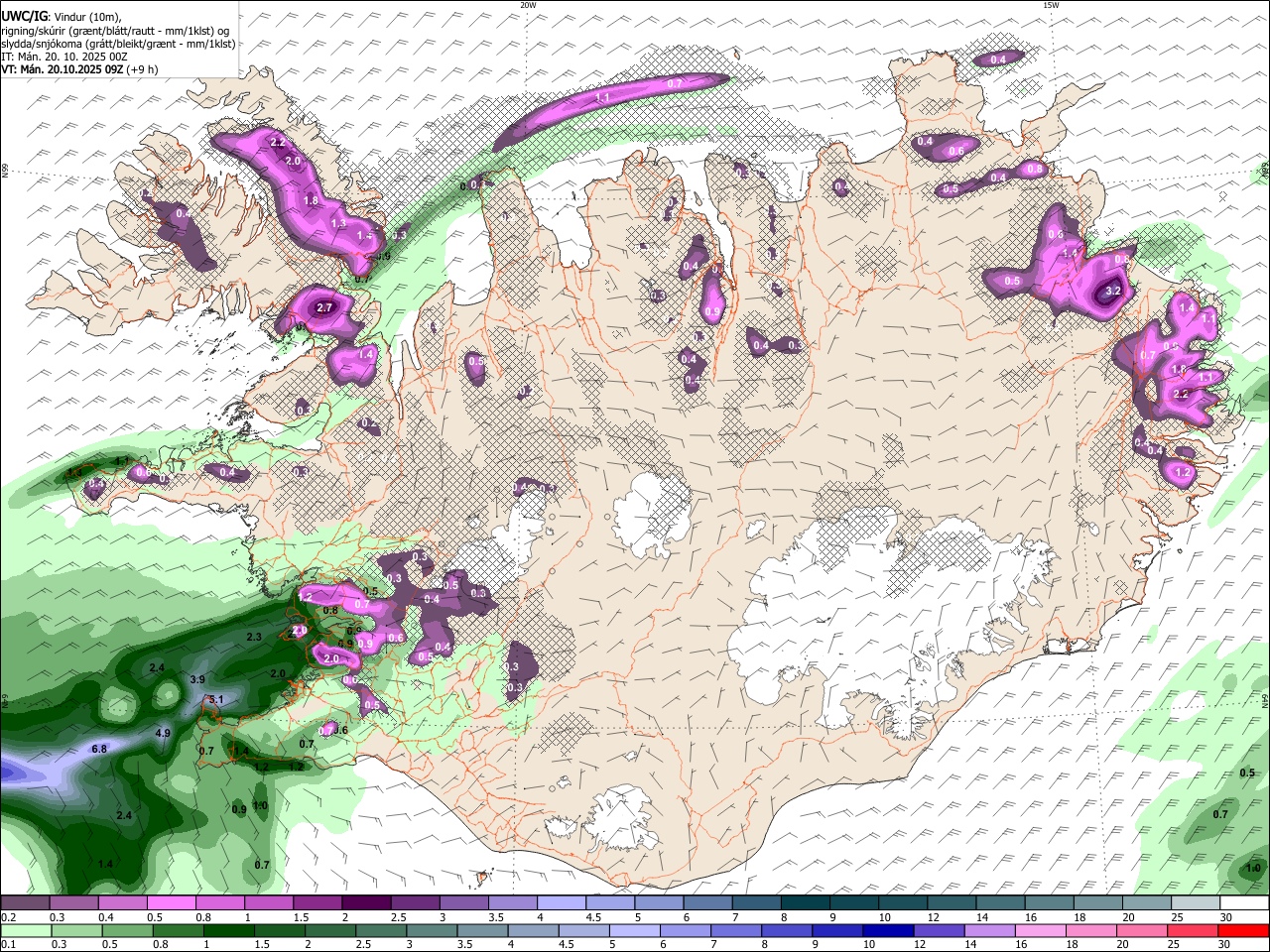Pick the bright pink 0.5 swatch in the upper legend
The image size is (1270, 952).
coord(171,902)
